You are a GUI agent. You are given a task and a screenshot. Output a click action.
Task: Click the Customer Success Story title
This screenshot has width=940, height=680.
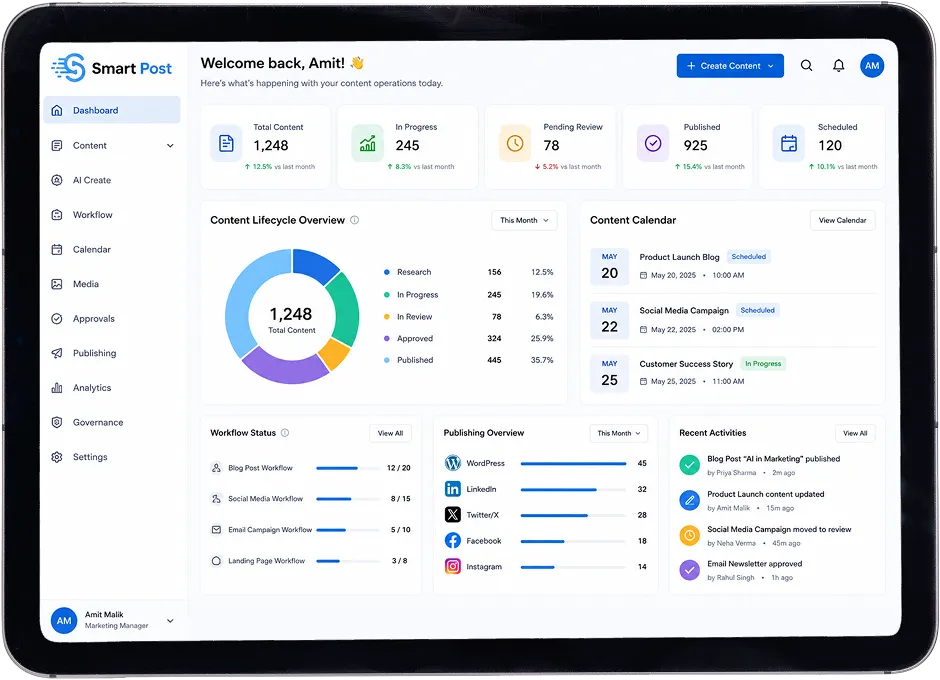686,364
